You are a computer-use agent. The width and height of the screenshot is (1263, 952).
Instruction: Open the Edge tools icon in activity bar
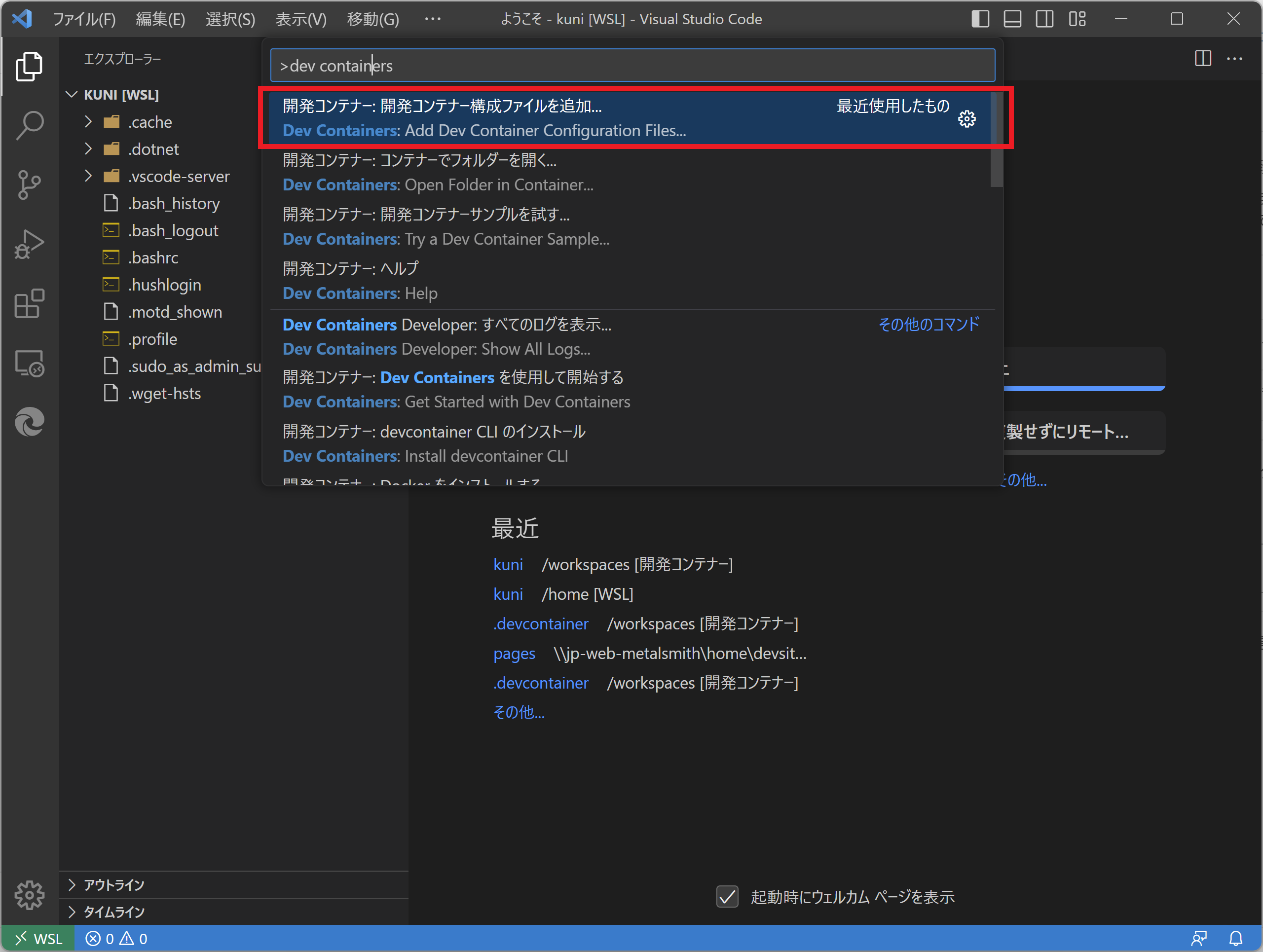[29, 422]
